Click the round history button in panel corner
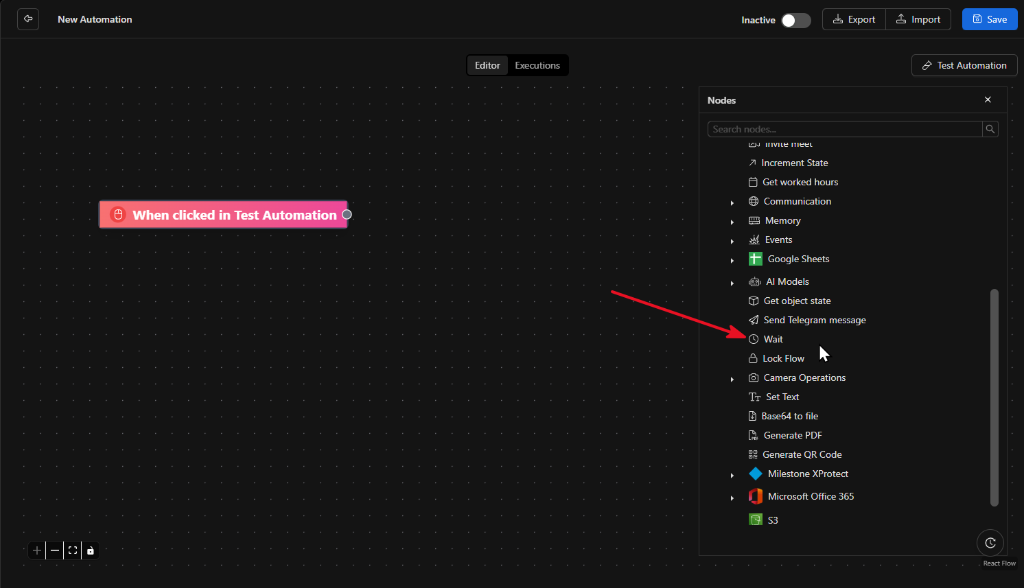 [990, 543]
